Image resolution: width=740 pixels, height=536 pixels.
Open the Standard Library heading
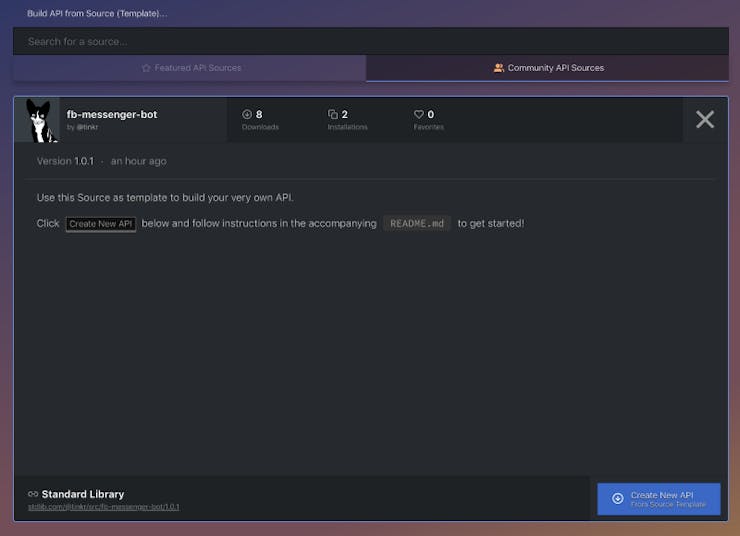pyautogui.click(x=83, y=494)
